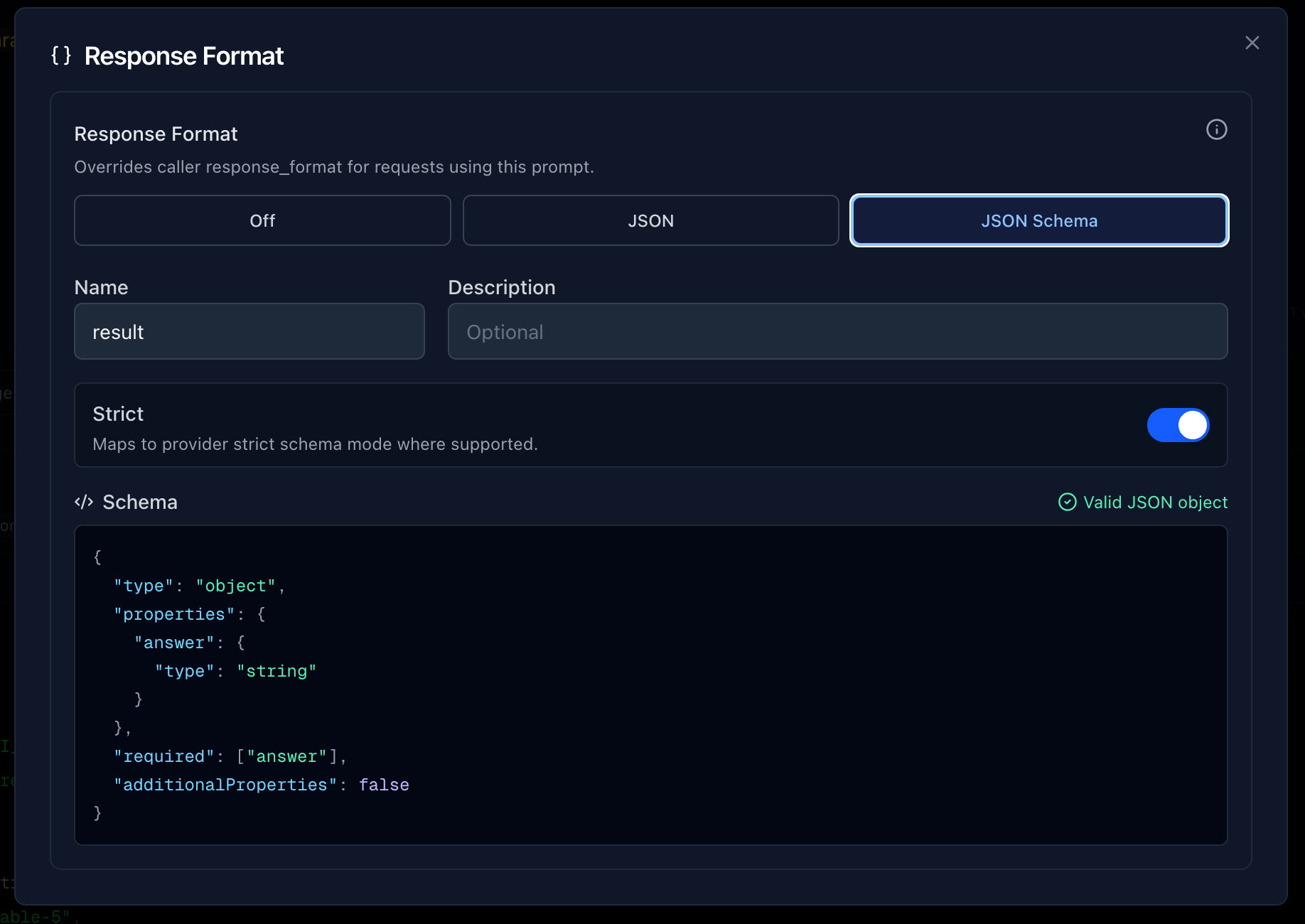Click the Maps to provider strict description
The height and width of the screenshot is (924, 1305).
pos(315,444)
